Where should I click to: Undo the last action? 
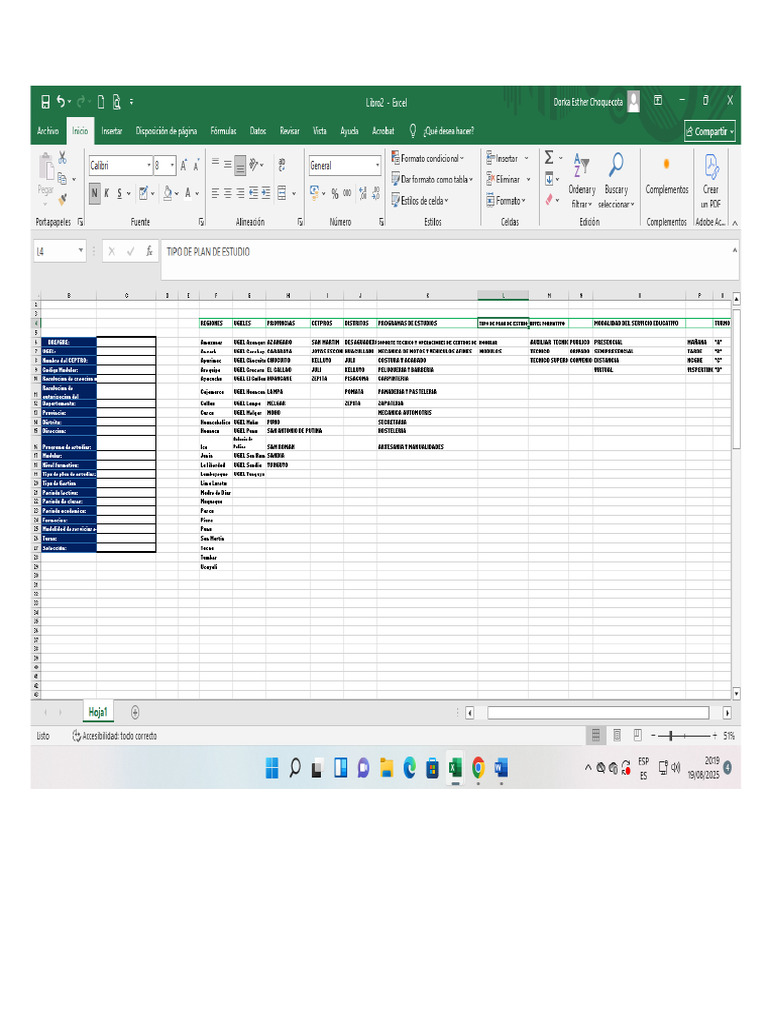tap(60, 101)
